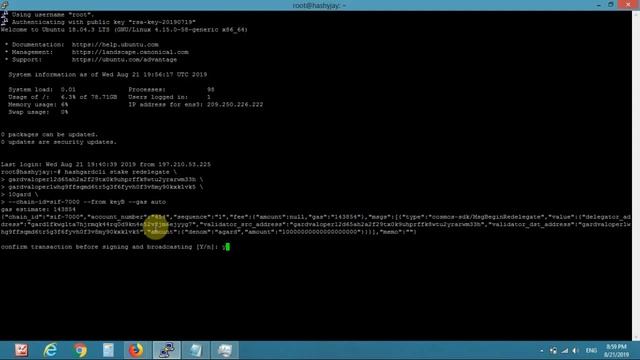Click 'gas estimate: 143854' output
This screenshot has height=360, width=640.
(38, 209)
